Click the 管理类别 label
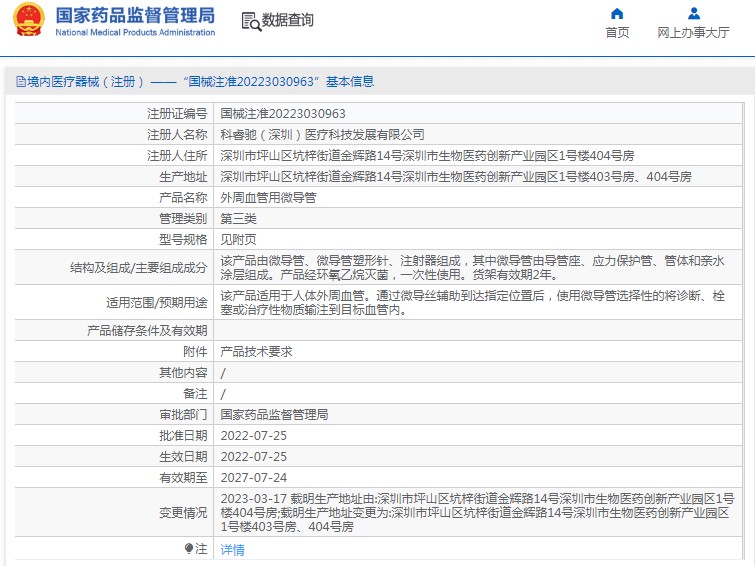The width and height of the screenshot is (755, 566). tap(183, 219)
